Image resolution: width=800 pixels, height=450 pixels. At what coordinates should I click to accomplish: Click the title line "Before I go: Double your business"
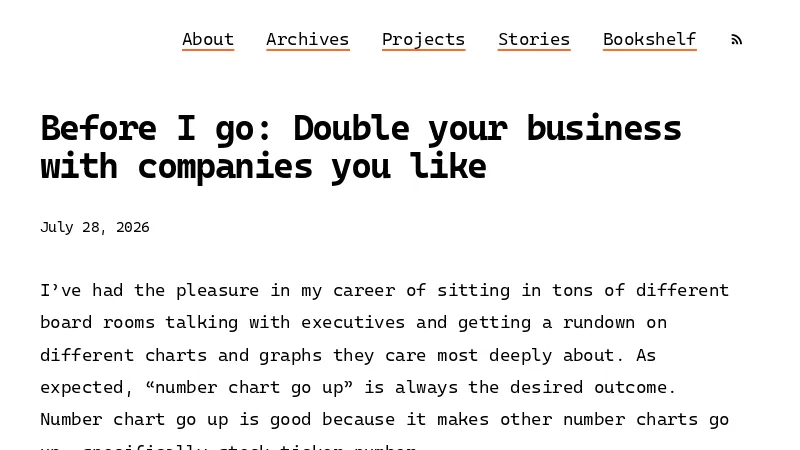pos(361,129)
